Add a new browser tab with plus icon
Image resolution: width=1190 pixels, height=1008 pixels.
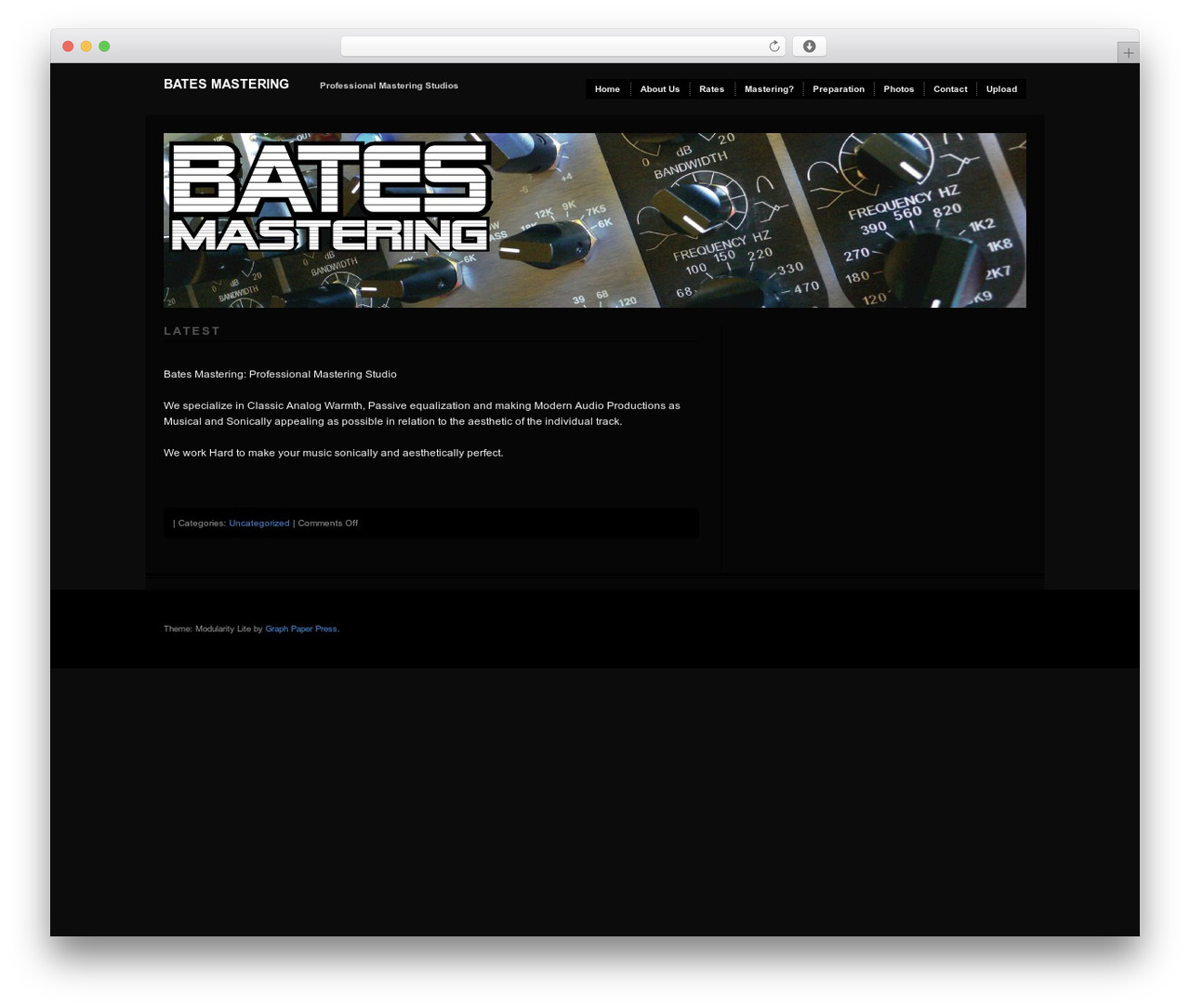pyautogui.click(x=1128, y=53)
